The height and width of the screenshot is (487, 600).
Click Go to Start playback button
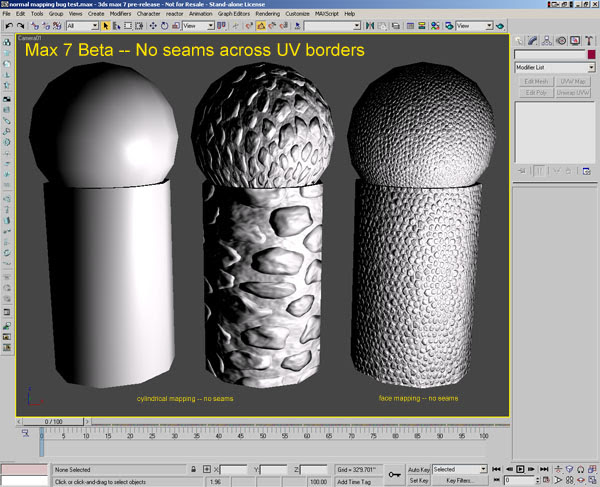[496, 469]
